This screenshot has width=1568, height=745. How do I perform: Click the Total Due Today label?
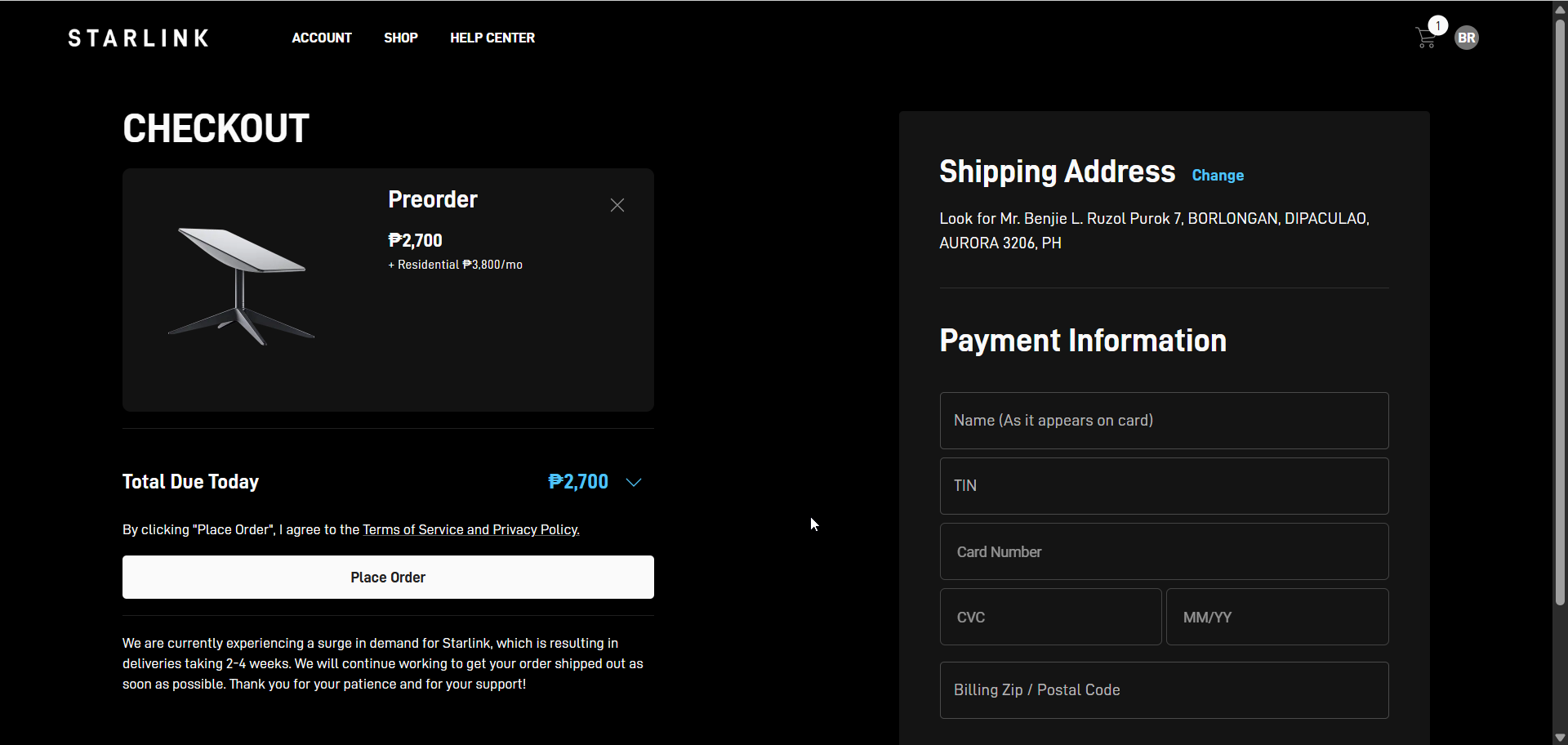point(190,482)
